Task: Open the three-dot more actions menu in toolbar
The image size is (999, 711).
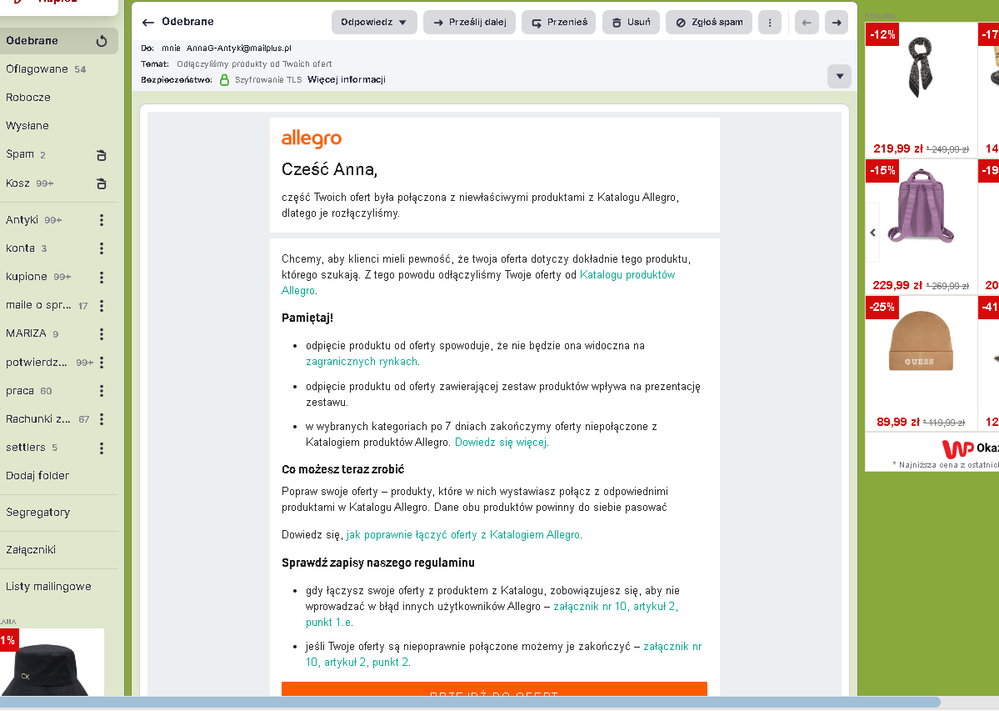Action: pos(769,22)
